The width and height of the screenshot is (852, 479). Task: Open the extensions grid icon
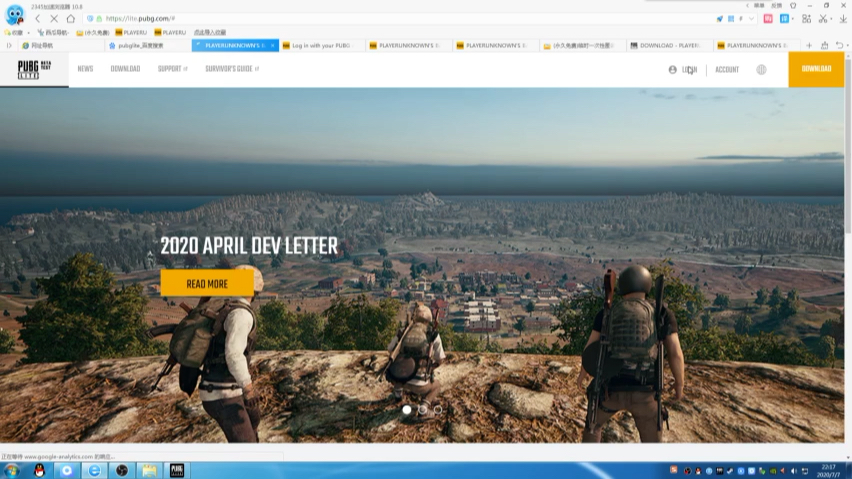pos(806,18)
